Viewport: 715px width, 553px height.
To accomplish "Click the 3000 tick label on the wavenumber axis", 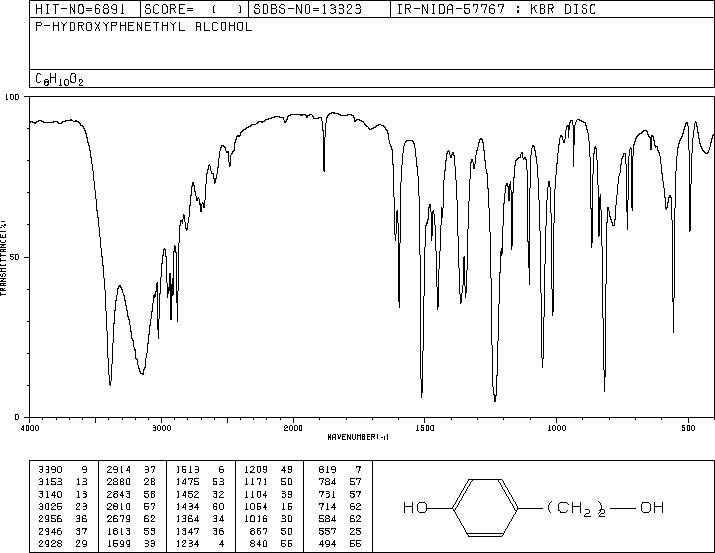I will pos(161,428).
